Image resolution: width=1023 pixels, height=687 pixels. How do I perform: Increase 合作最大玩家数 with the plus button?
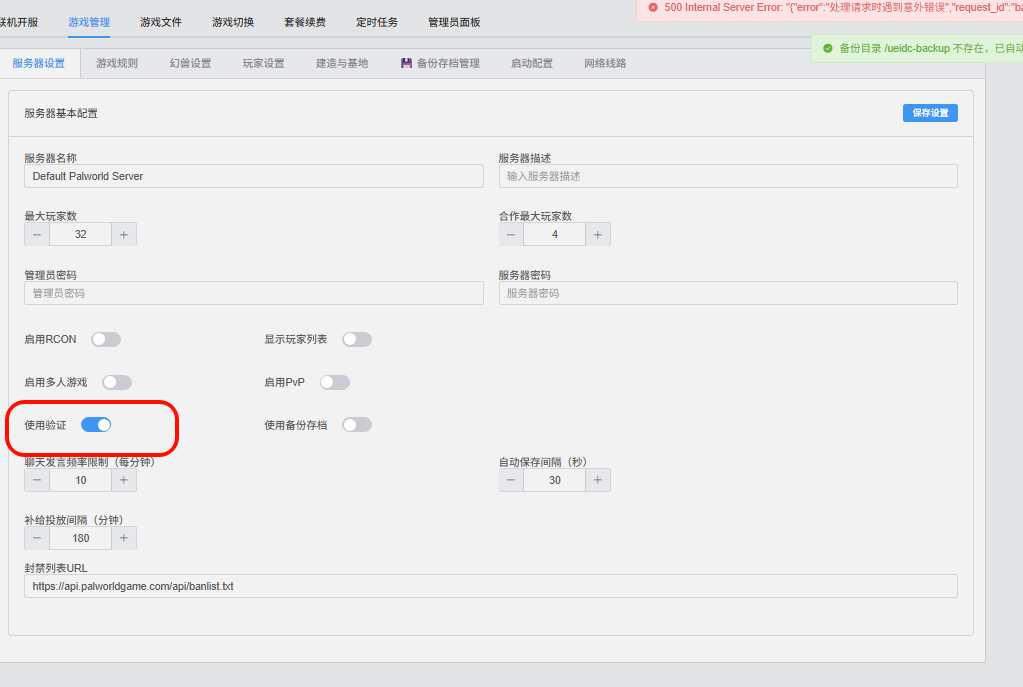click(x=597, y=234)
